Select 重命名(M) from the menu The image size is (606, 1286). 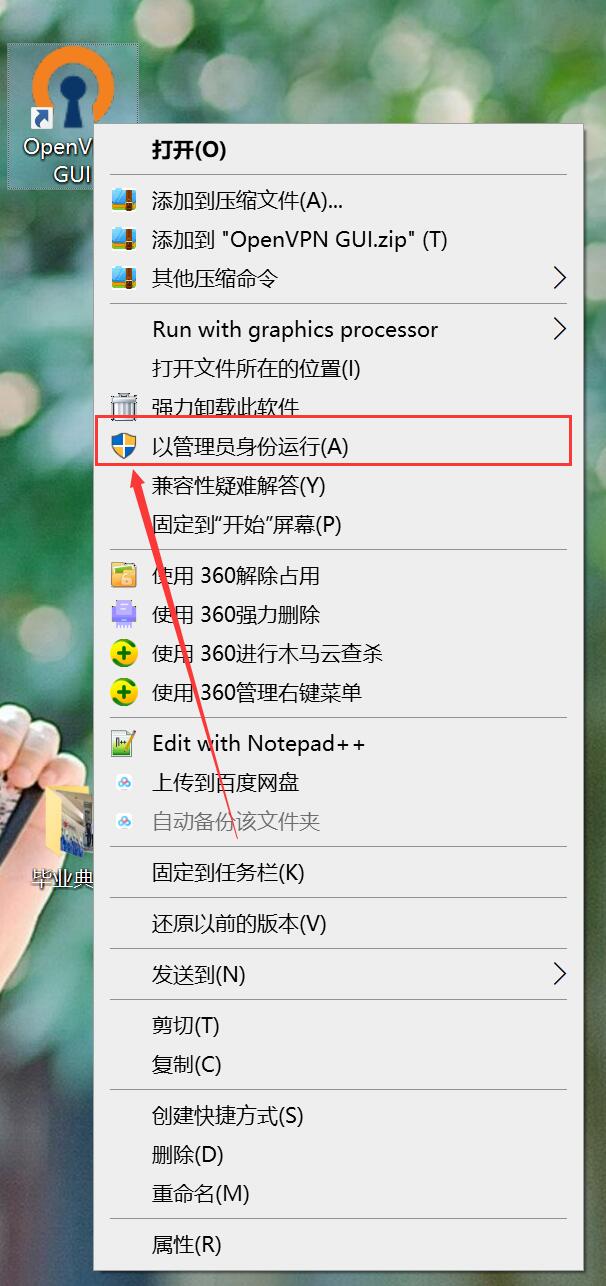coord(200,1193)
